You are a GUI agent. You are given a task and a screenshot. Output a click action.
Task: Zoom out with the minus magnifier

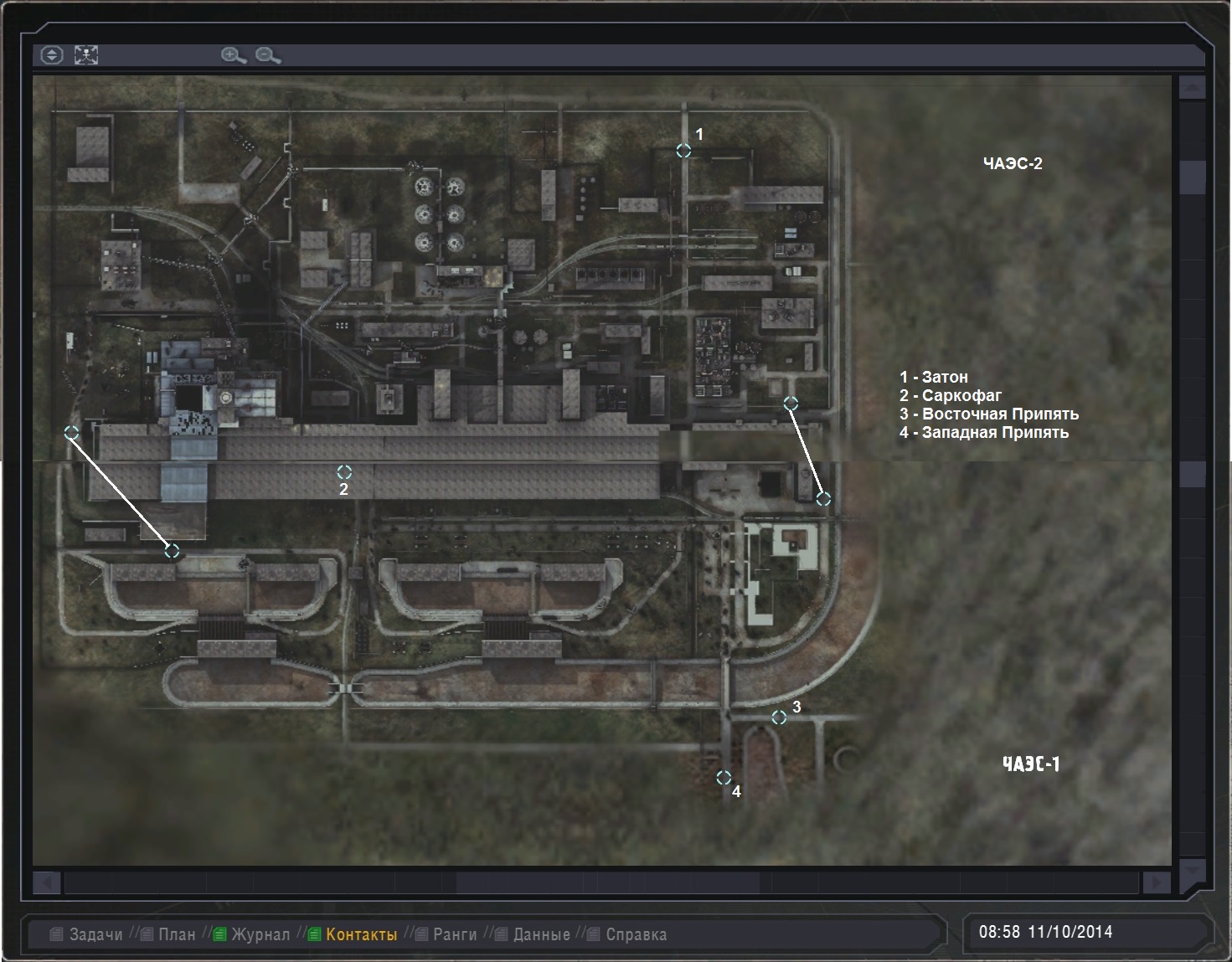(267, 55)
